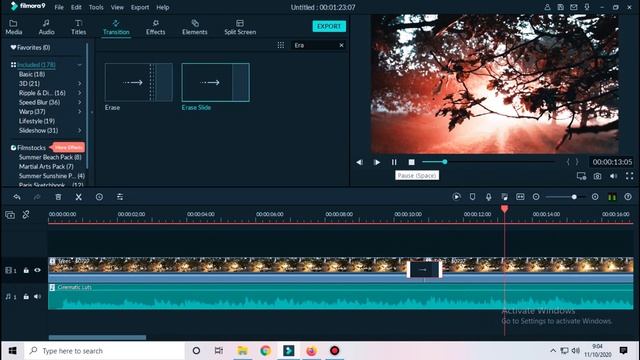Open preview display settings icon

click(581, 176)
